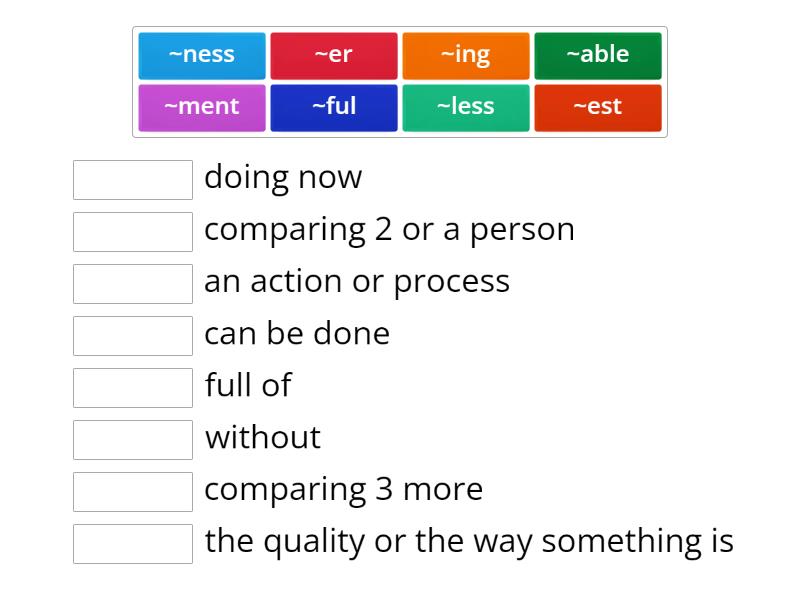This screenshot has height=600, width=800.
Task: Select the blue ~ness suffix tile
Action: (x=202, y=56)
